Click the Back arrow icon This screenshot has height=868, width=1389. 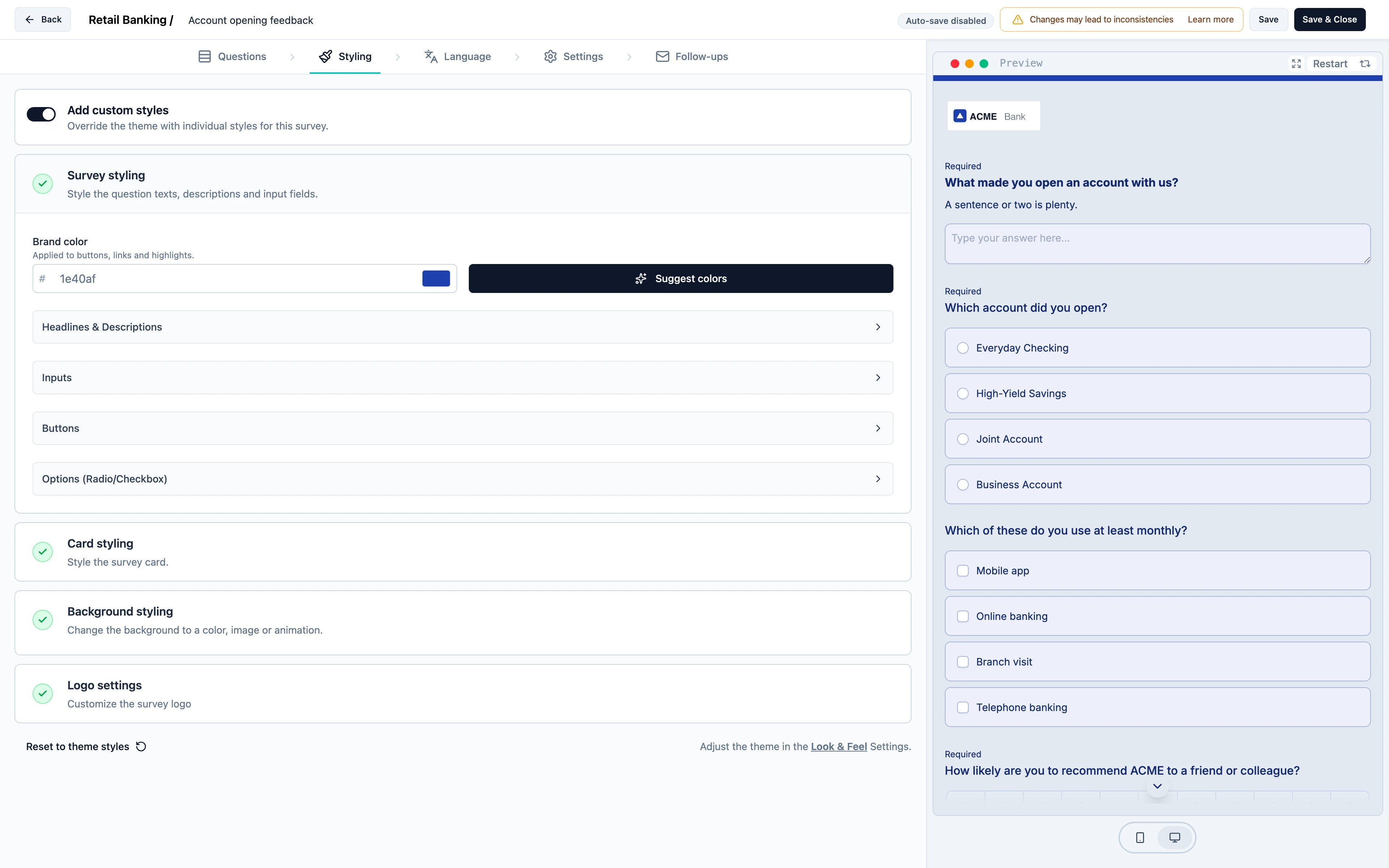pyautogui.click(x=29, y=20)
